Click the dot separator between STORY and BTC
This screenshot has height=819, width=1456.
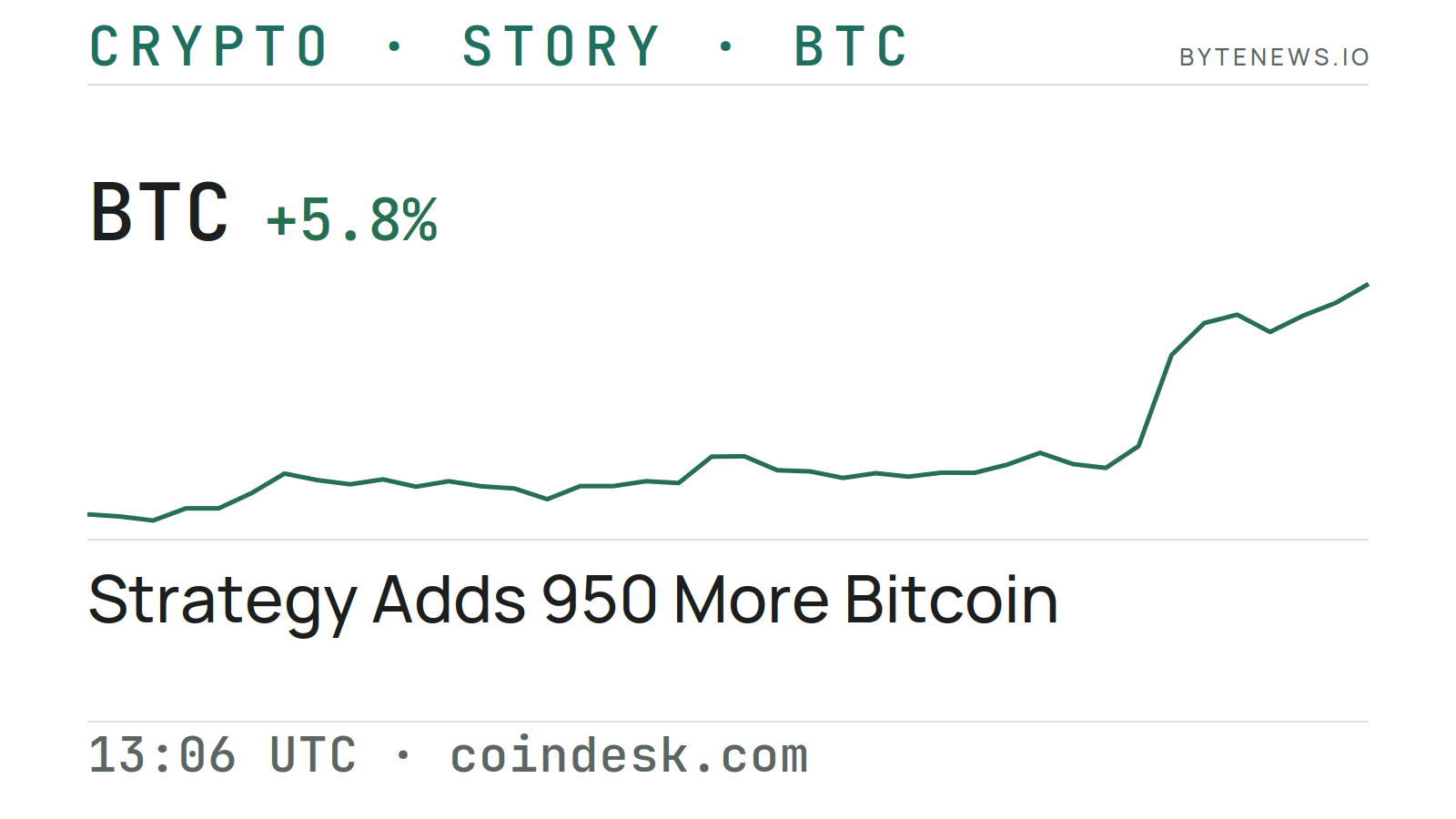725,46
